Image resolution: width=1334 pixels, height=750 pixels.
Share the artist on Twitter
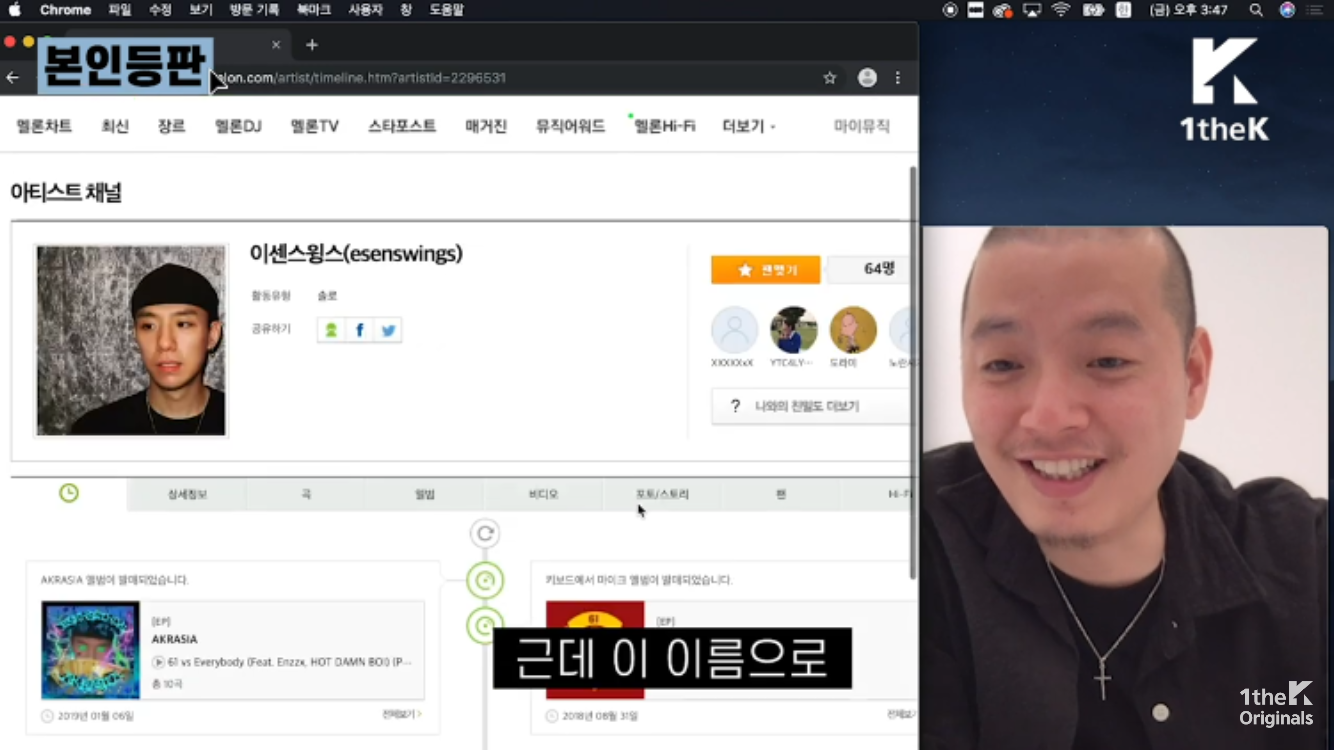pos(389,330)
